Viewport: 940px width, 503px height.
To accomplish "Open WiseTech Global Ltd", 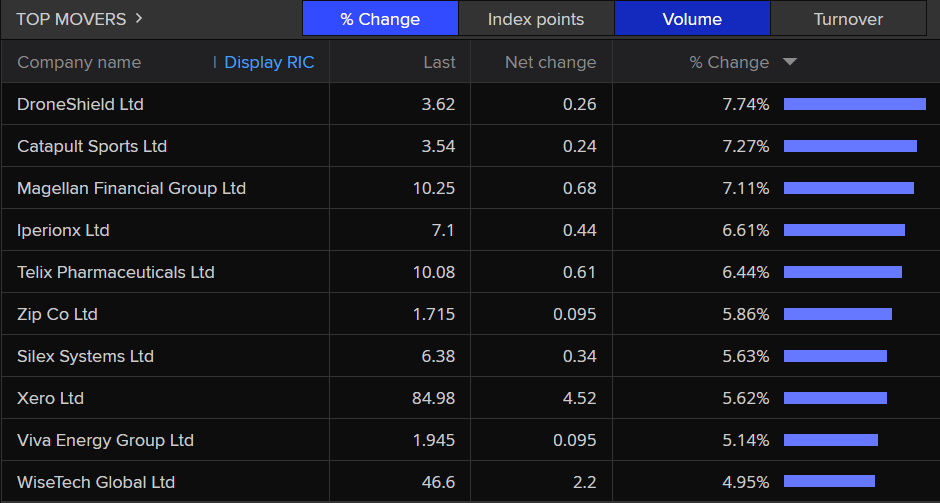I will (96, 482).
